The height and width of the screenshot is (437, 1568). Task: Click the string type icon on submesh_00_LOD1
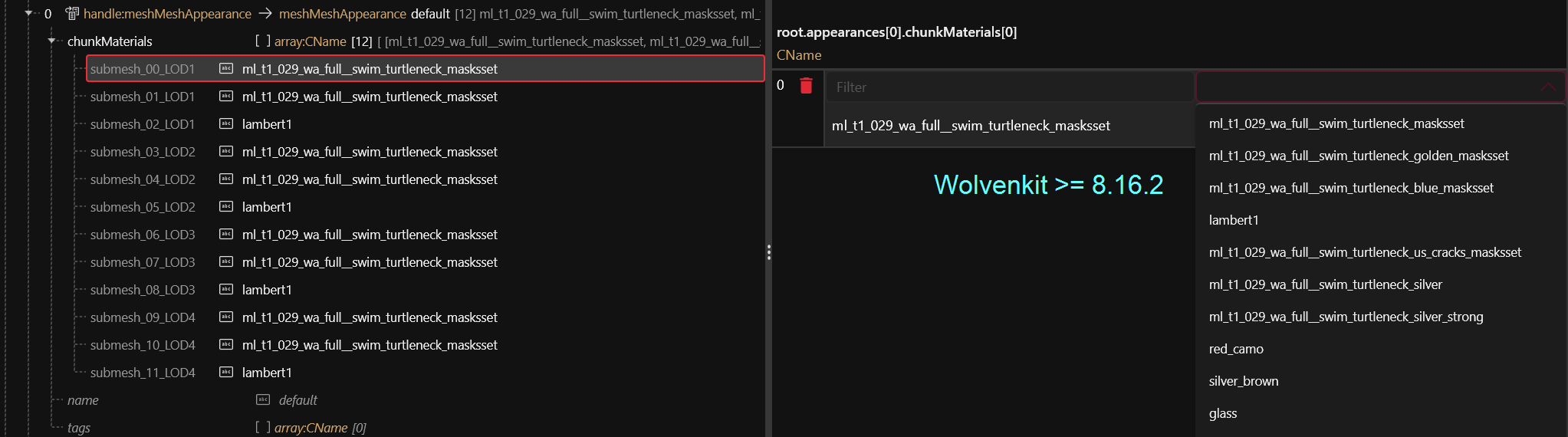[x=226, y=68]
